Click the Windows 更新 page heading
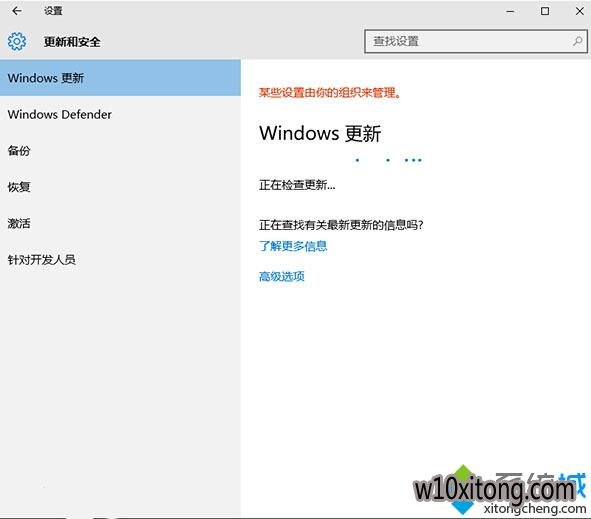Screen dimensions: 591x519 coord(320,133)
